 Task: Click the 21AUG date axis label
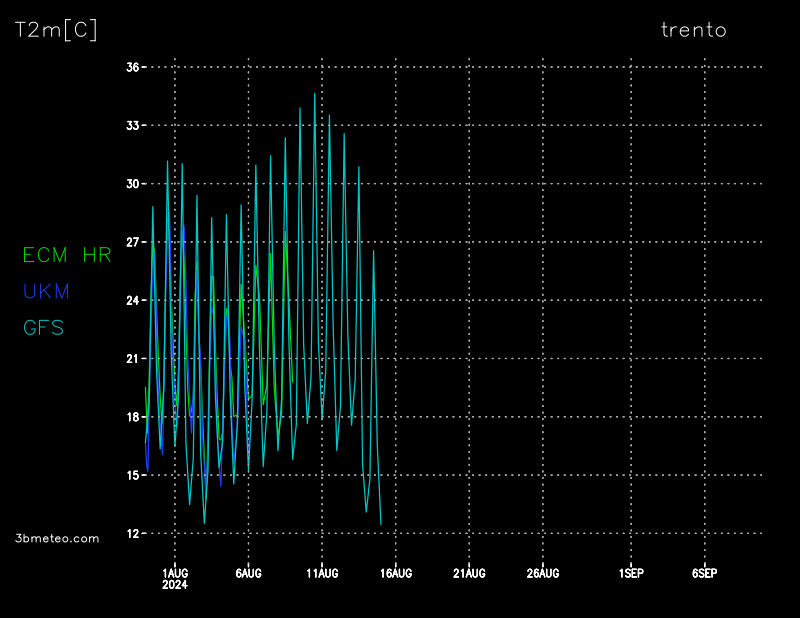click(x=469, y=573)
